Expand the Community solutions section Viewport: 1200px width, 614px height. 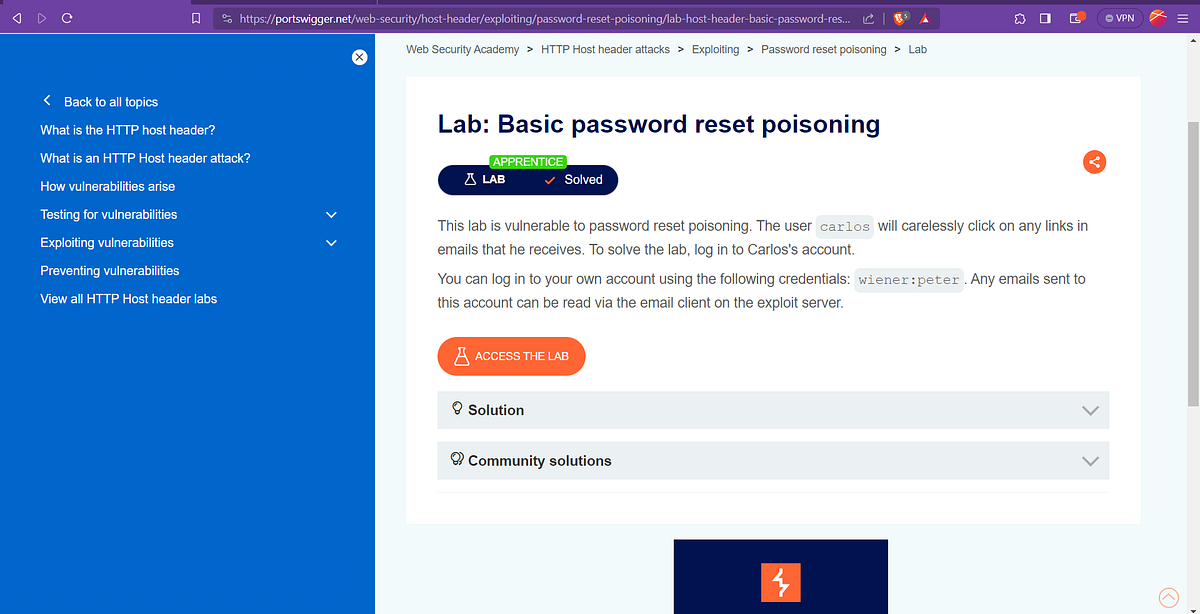point(773,460)
